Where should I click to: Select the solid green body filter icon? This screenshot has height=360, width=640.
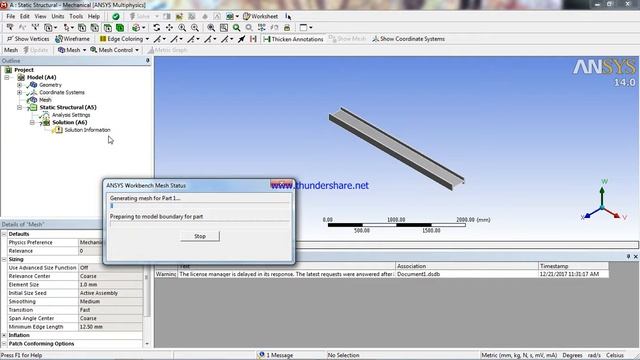120,28
